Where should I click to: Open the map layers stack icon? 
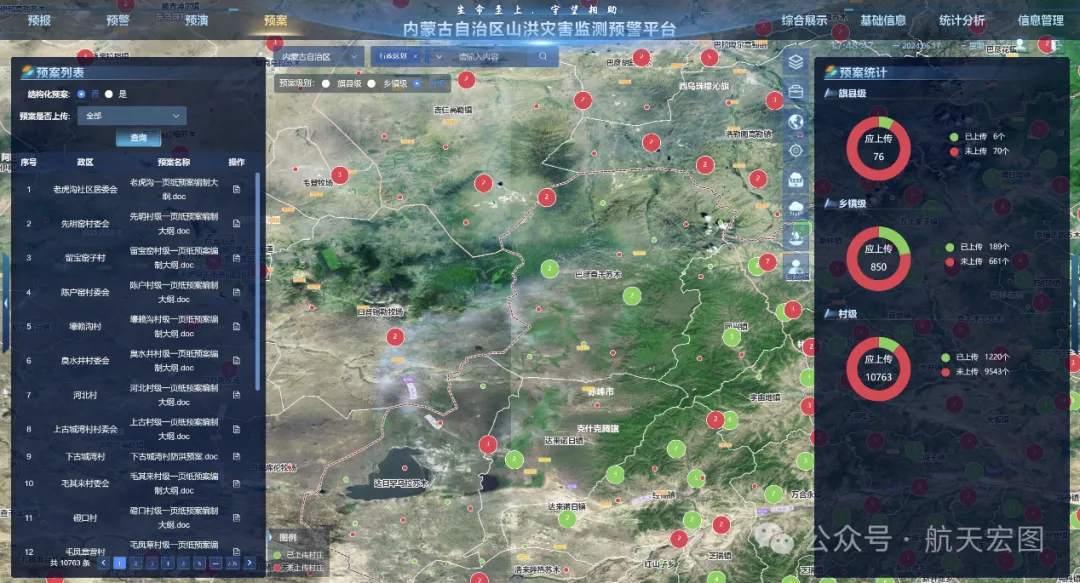[x=796, y=61]
